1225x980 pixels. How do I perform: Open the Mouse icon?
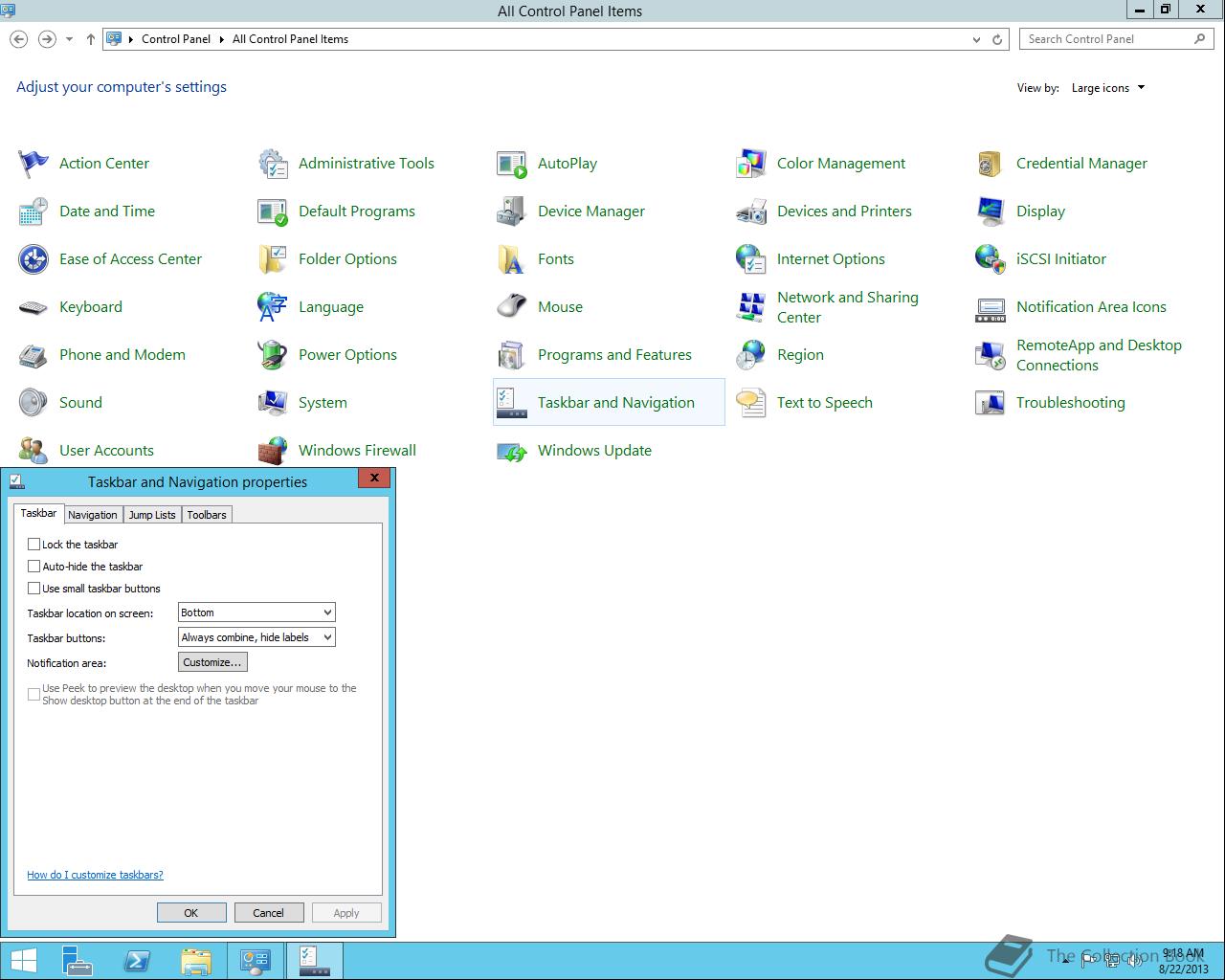tap(512, 307)
